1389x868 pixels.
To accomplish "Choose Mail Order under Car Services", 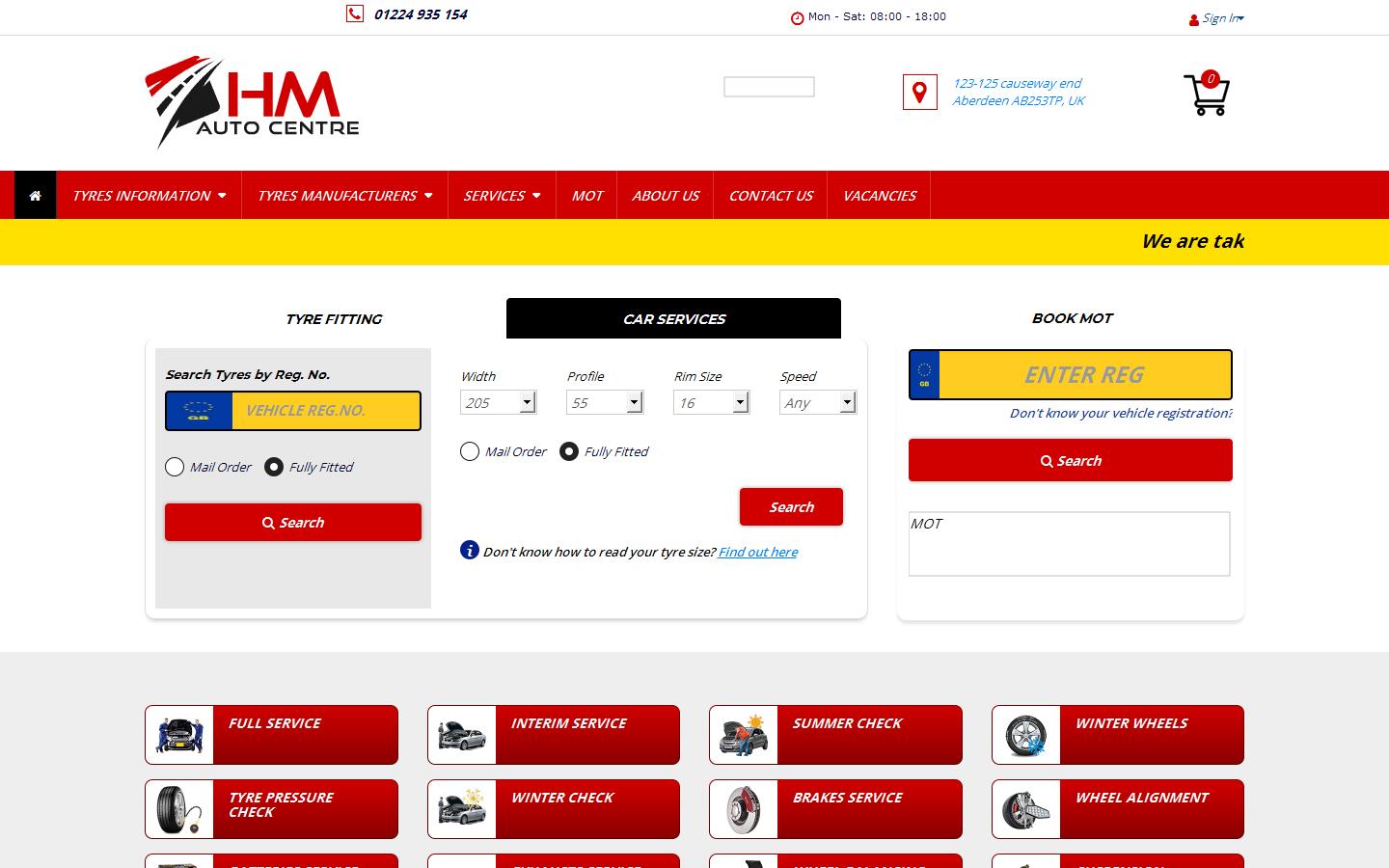I will point(470,451).
